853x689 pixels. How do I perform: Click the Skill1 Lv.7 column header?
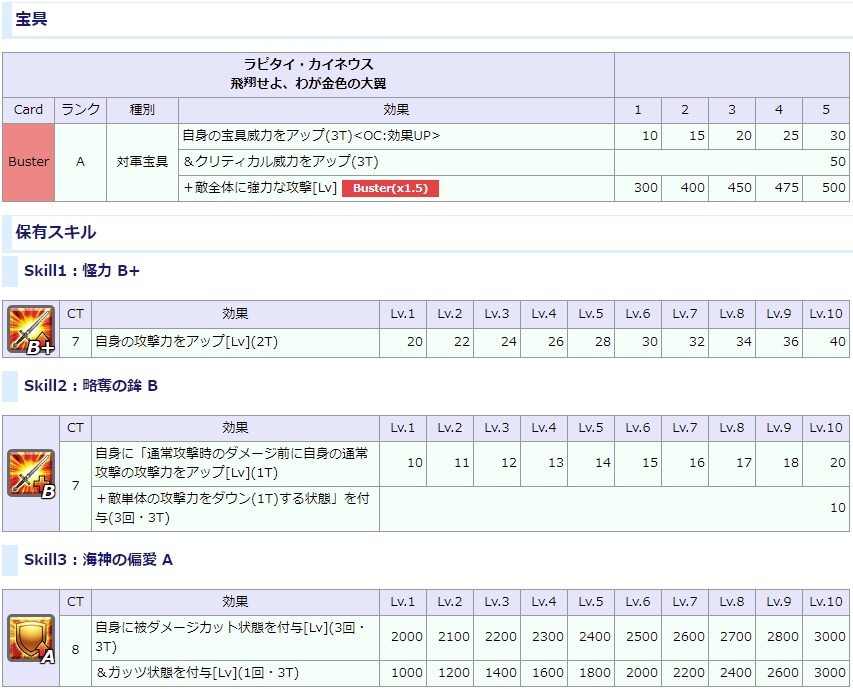[x=685, y=314]
